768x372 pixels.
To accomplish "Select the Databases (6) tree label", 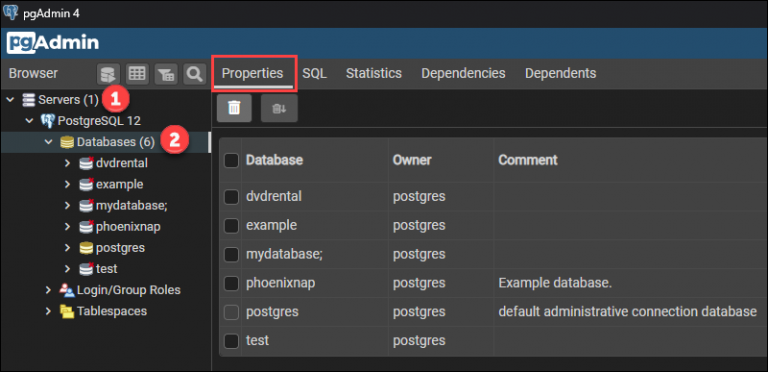I will pyautogui.click(x=116, y=142).
